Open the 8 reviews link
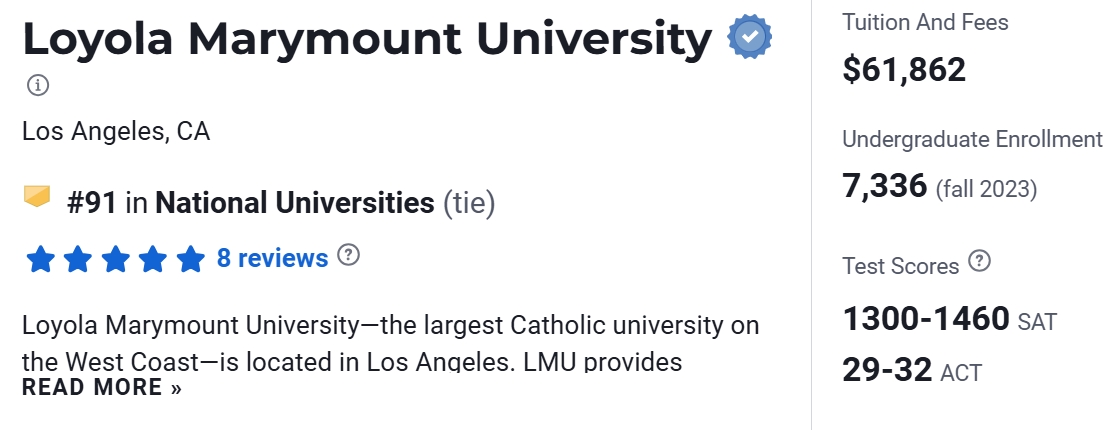1116x430 pixels. click(x=272, y=258)
